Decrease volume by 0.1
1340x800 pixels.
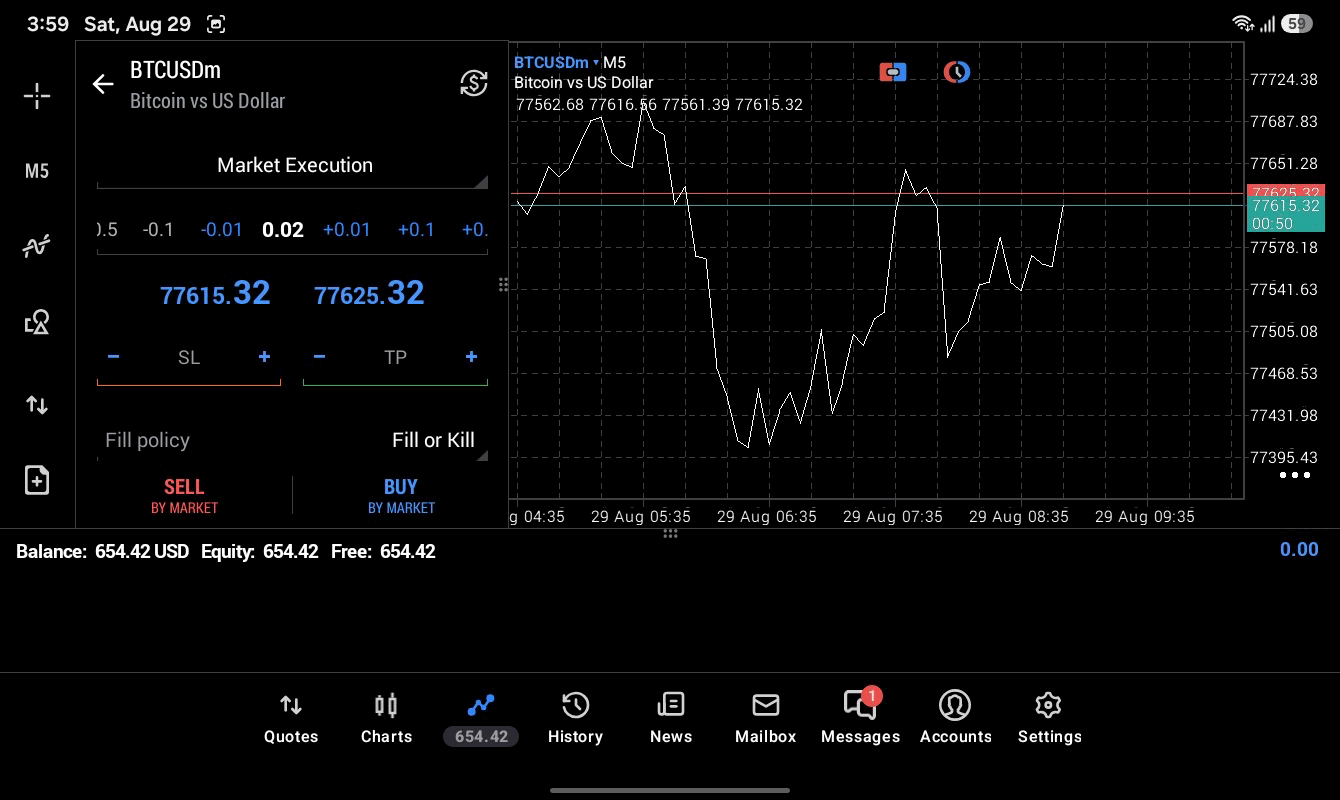158,230
